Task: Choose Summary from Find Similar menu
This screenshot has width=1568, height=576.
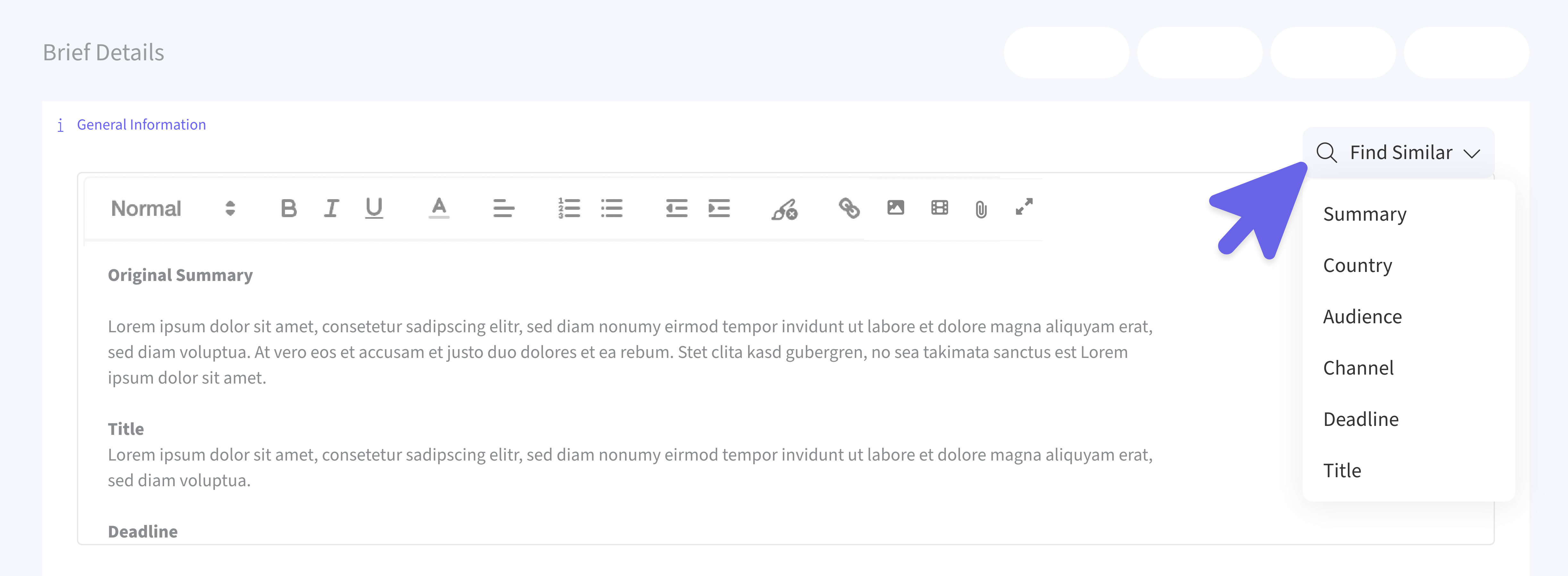Action: pos(1364,214)
